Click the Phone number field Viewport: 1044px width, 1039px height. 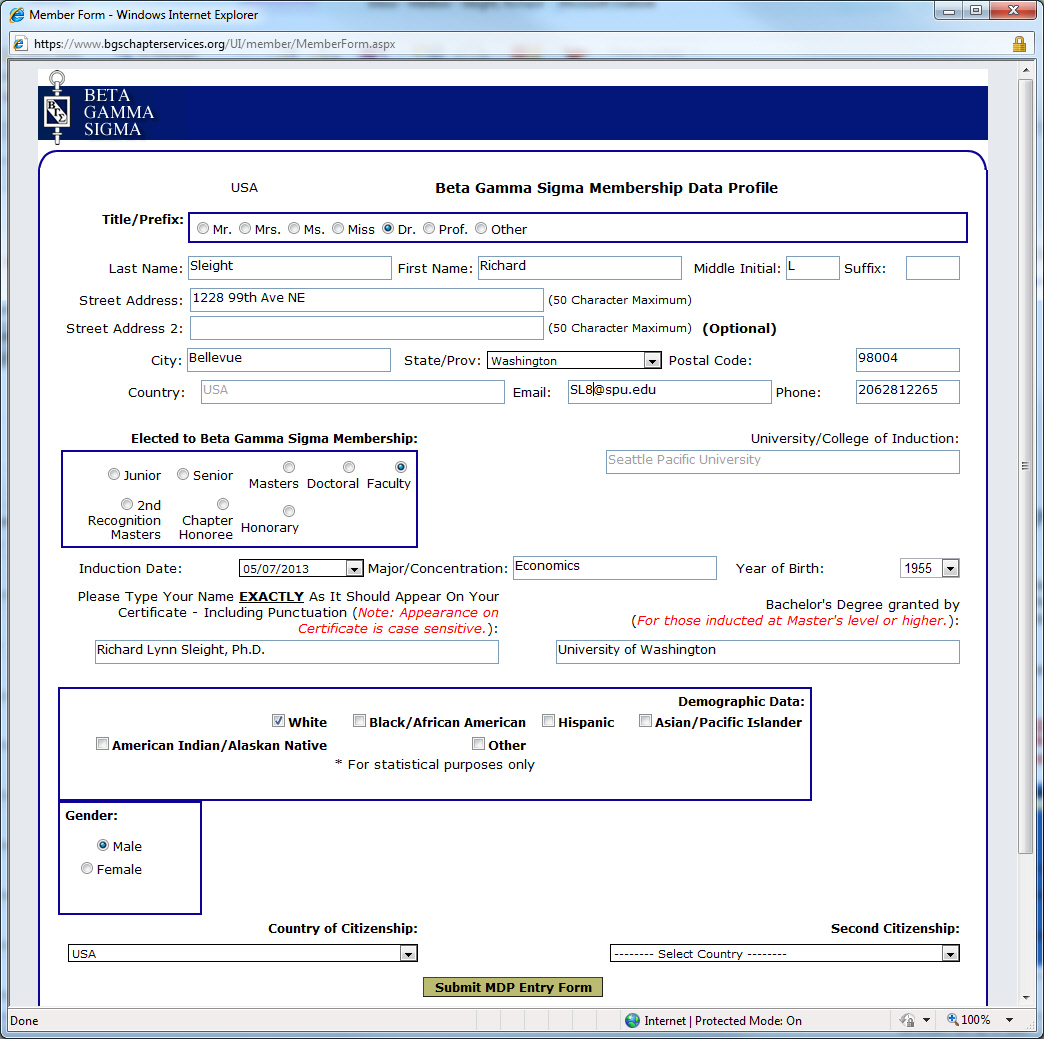pos(908,392)
